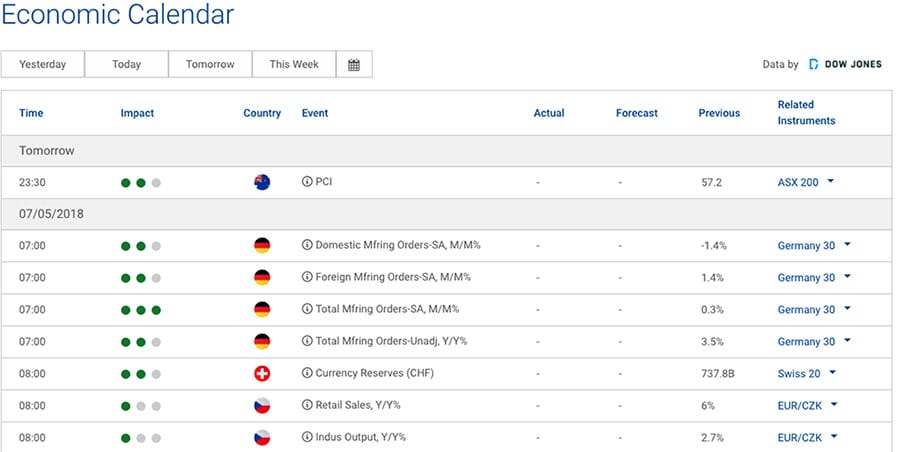Screen dimensions: 900x452
Task: Click the info icon beside PCI
Action: click(x=307, y=183)
